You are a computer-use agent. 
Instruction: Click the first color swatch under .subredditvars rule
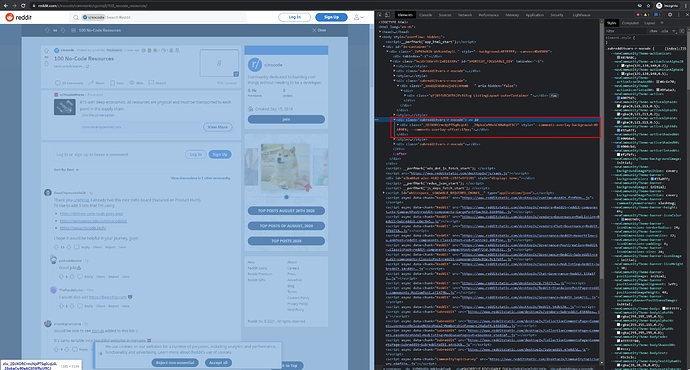[x=618, y=57]
